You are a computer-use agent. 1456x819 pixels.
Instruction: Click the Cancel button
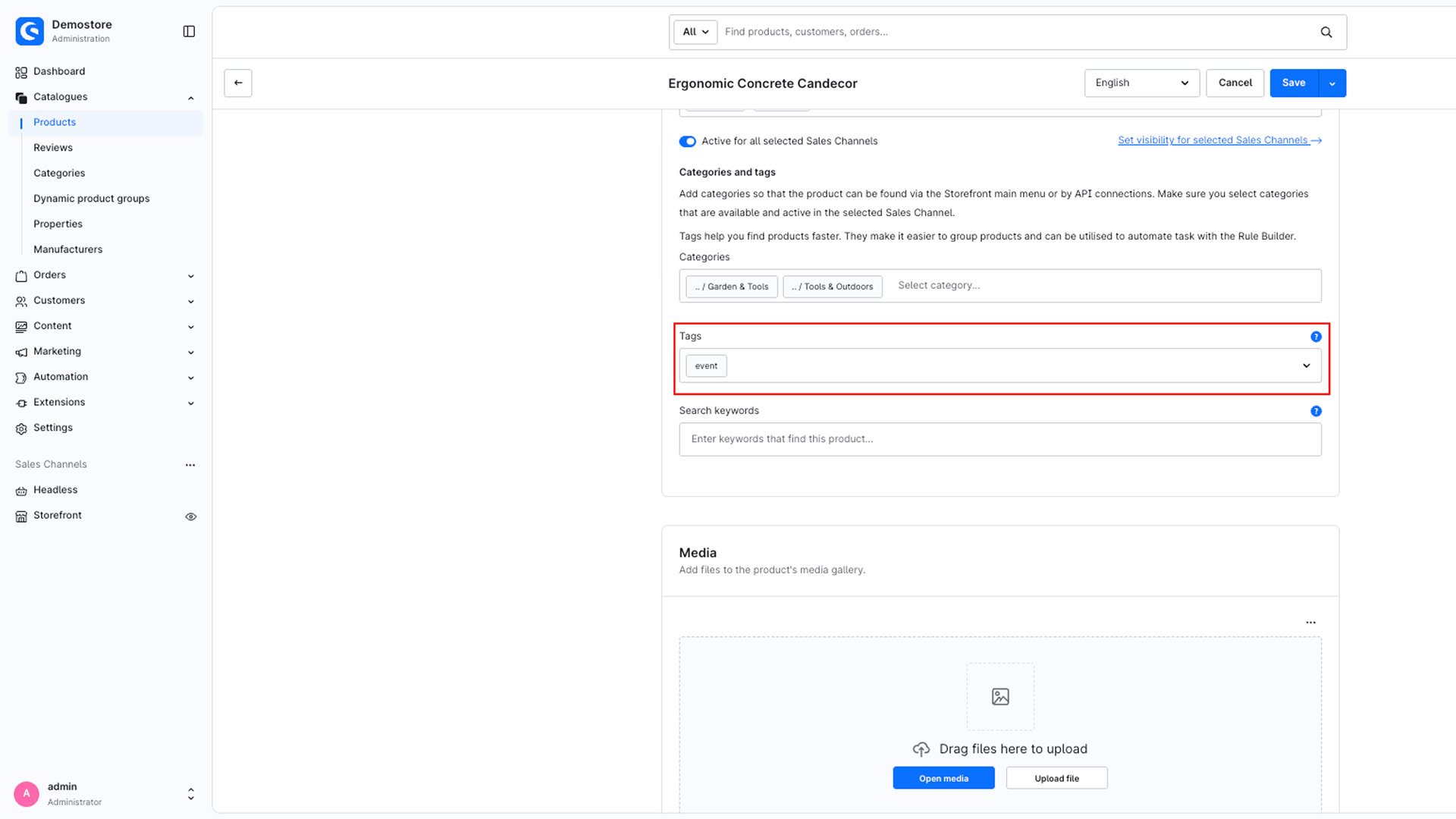click(x=1235, y=83)
